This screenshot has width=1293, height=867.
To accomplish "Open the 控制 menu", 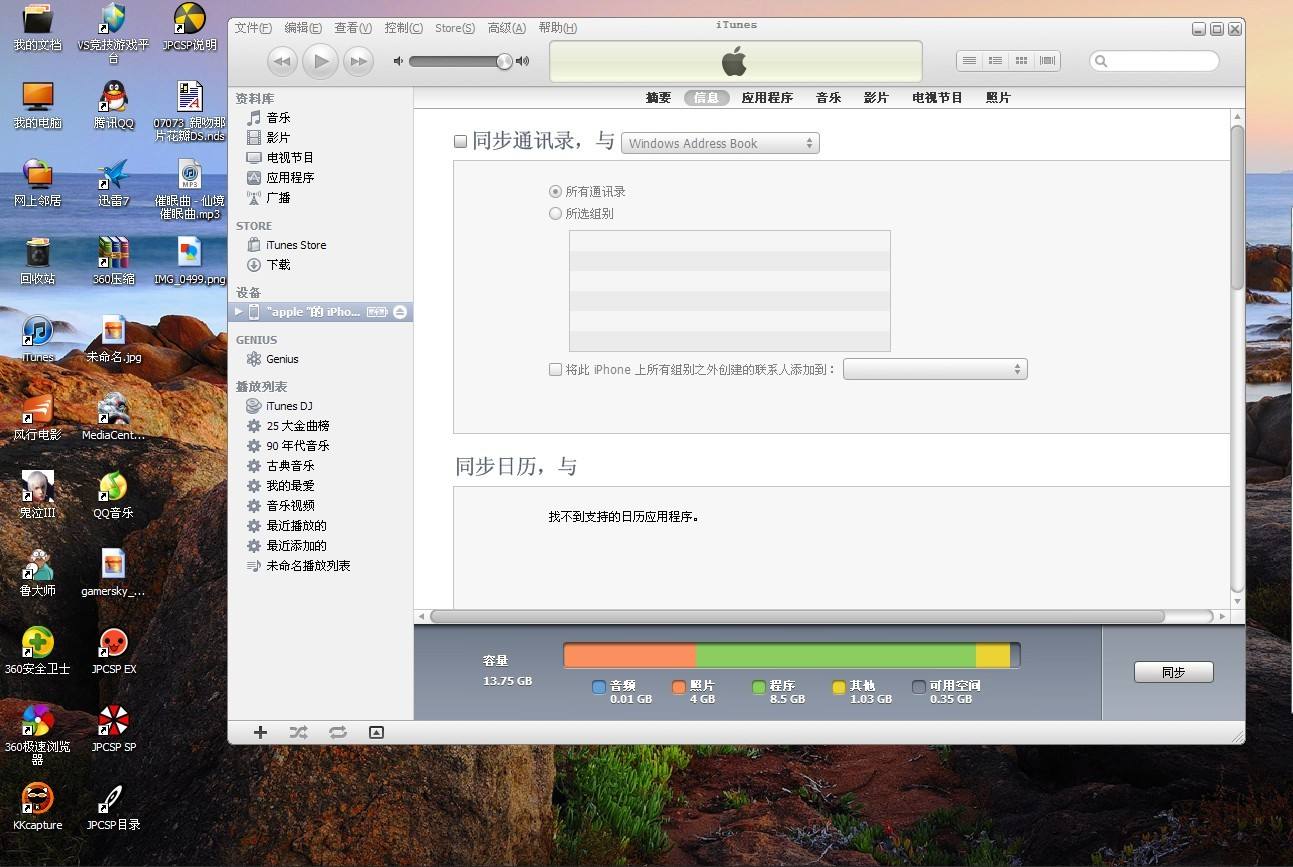I will click(x=403, y=28).
